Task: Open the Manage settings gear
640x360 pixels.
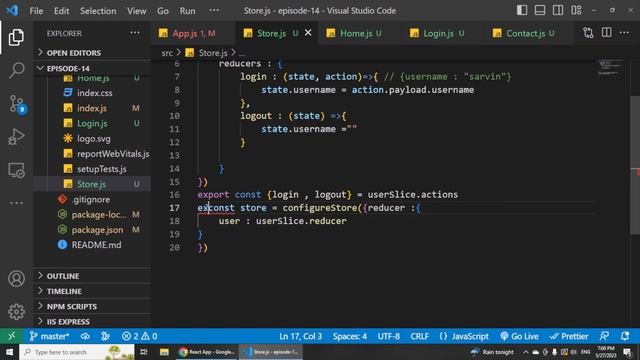Action: click(x=16, y=311)
